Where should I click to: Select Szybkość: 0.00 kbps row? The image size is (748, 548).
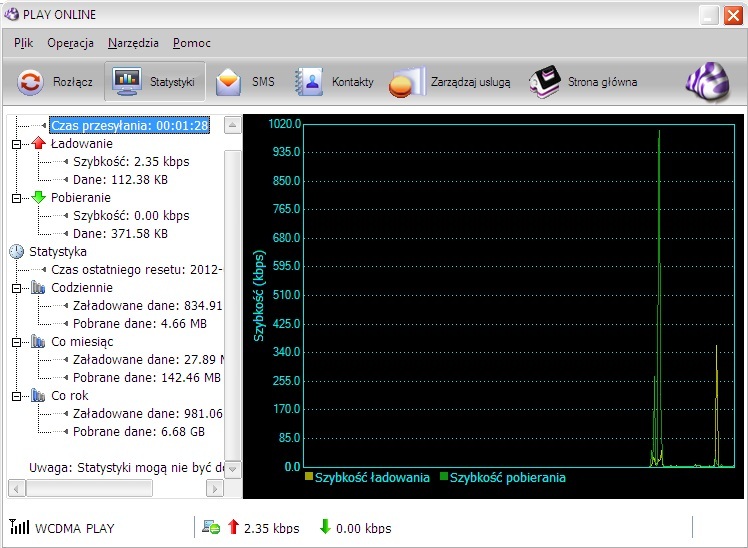coord(131,216)
